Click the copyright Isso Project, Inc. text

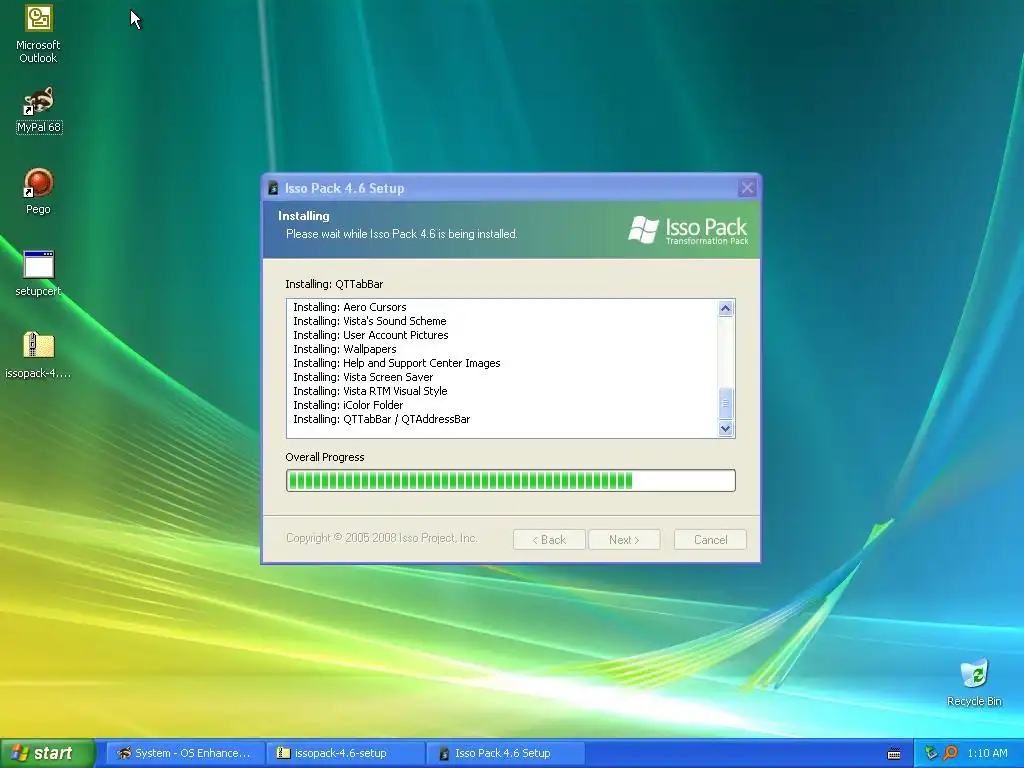(381, 537)
